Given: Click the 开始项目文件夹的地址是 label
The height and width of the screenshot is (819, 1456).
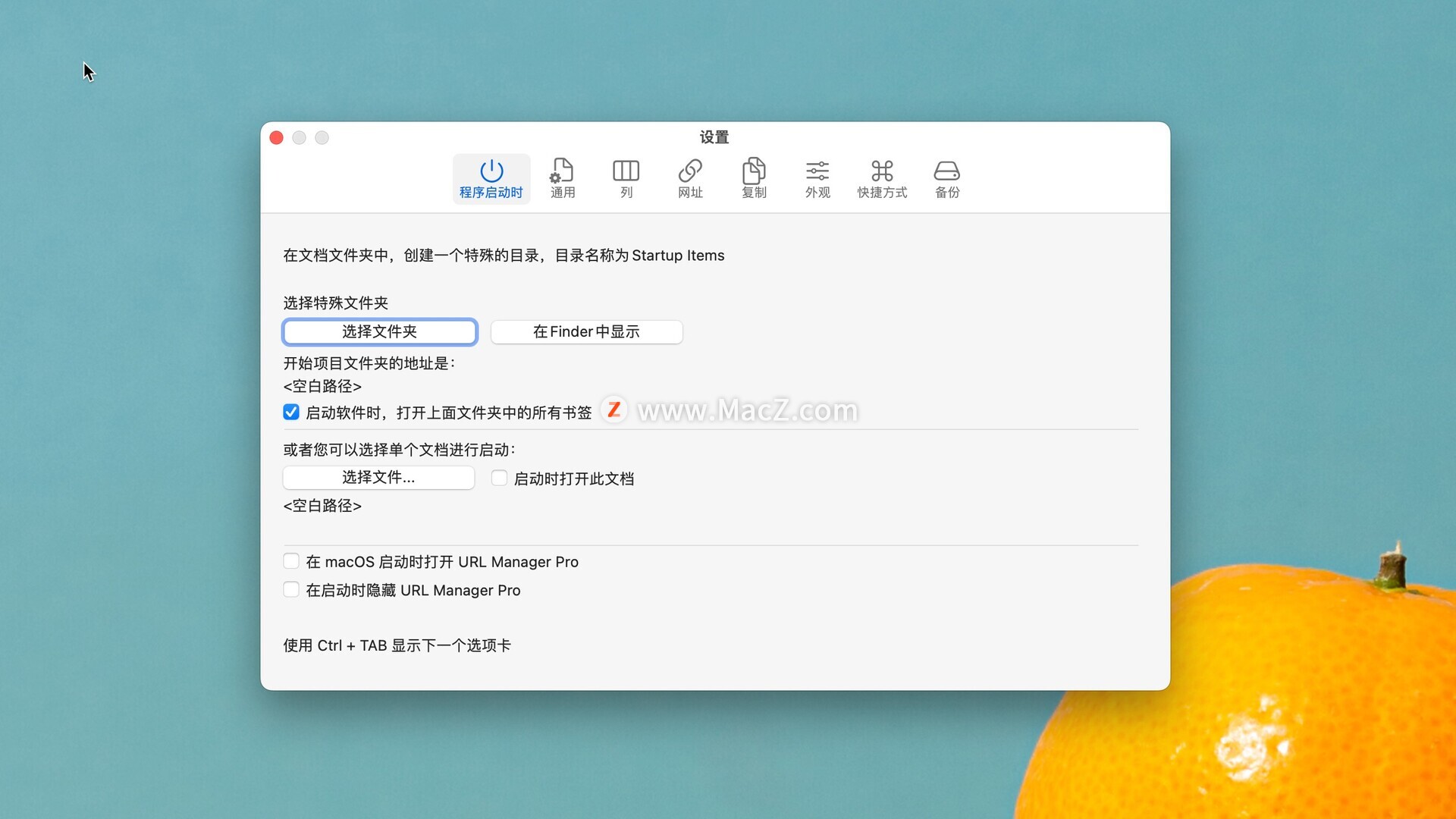Looking at the screenshot, I should click(369, 363).
